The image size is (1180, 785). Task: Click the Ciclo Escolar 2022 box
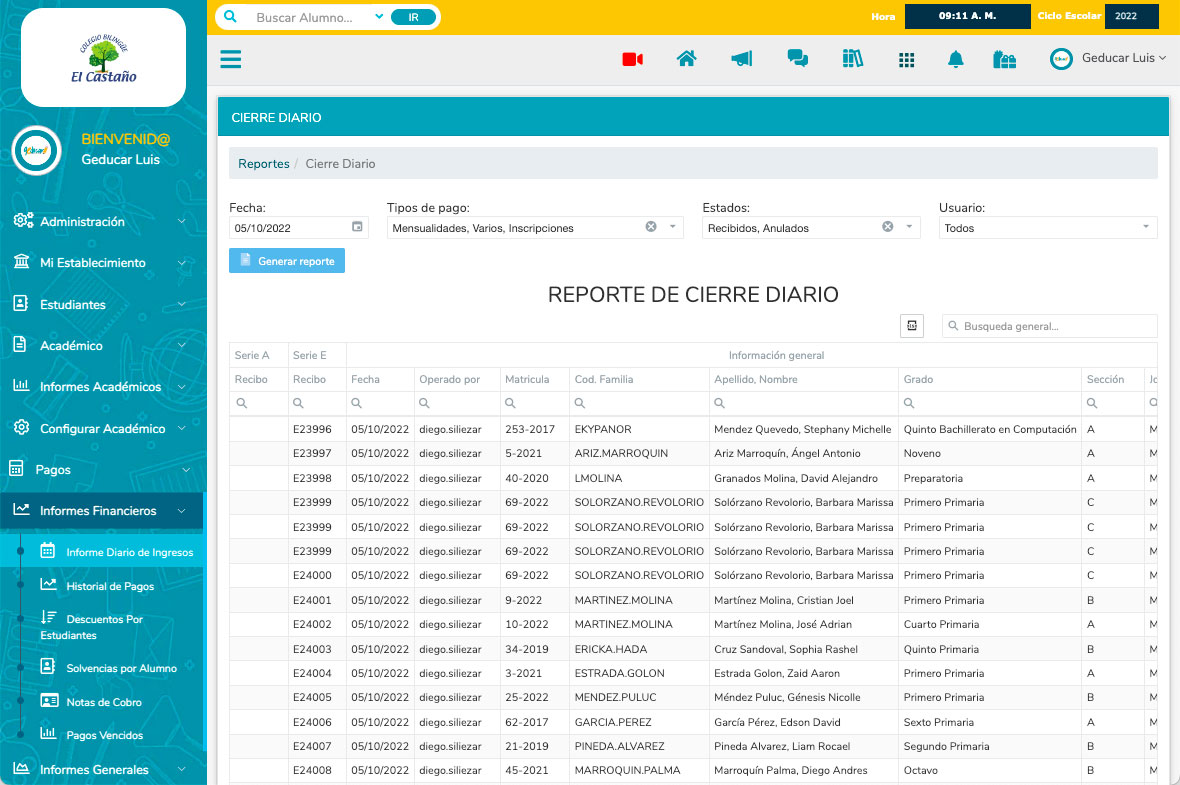coord(1132,16)
